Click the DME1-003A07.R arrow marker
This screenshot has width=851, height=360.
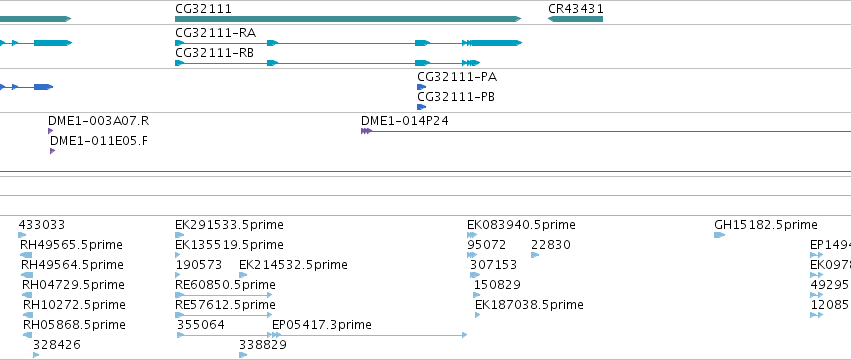(50, 131)
